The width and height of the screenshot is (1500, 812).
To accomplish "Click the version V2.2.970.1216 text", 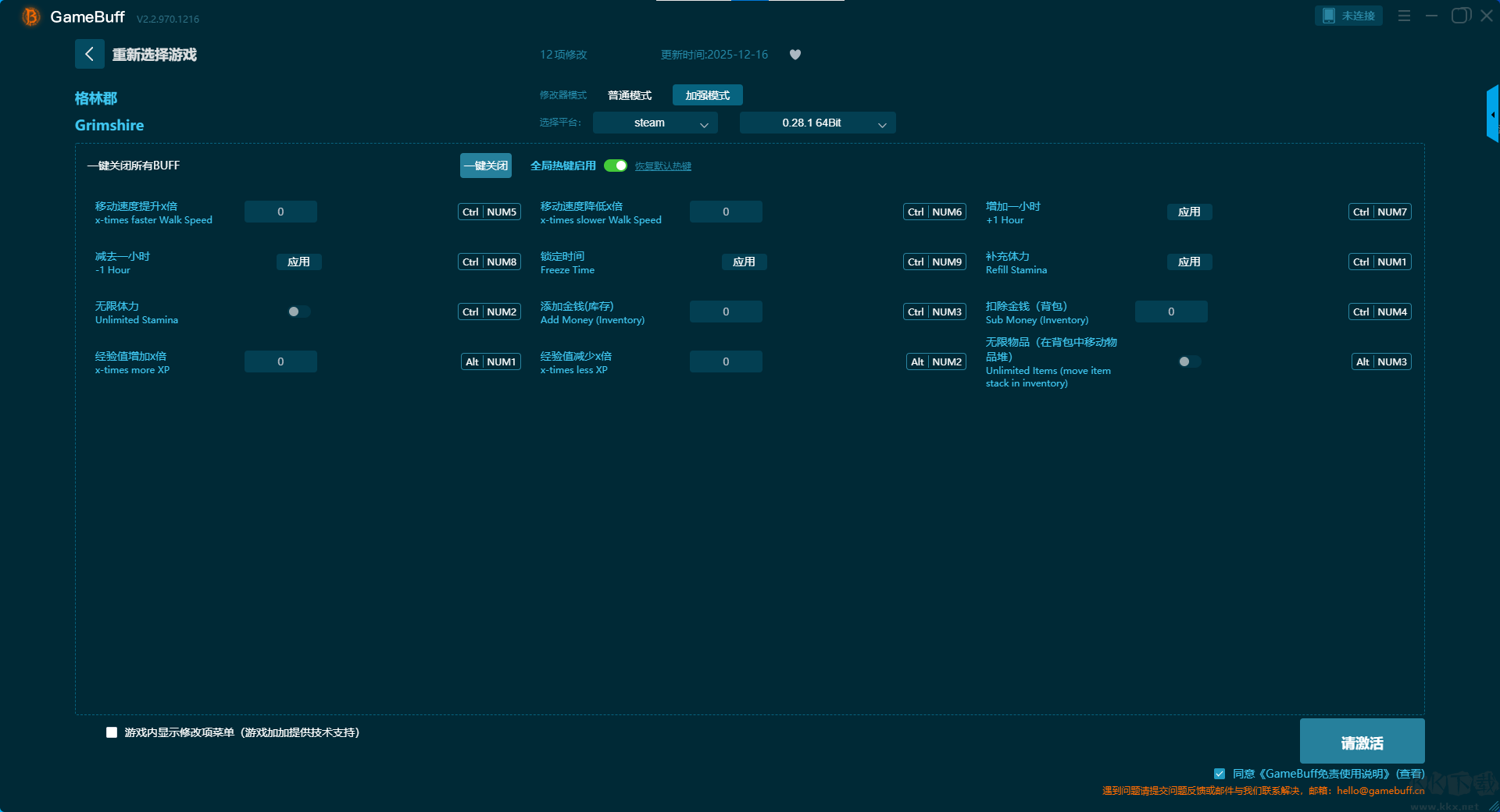I will tap(168, 19).
